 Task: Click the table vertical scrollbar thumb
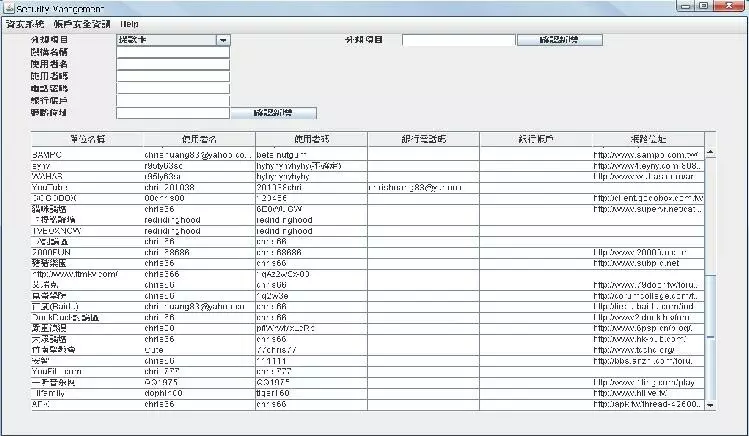tap(710, 306)
